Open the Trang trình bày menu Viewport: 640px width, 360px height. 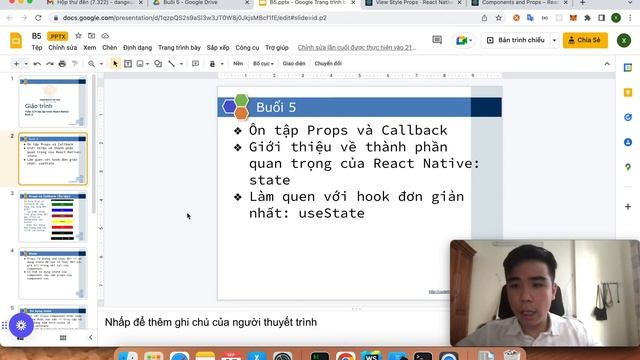(x=179, y=48)
